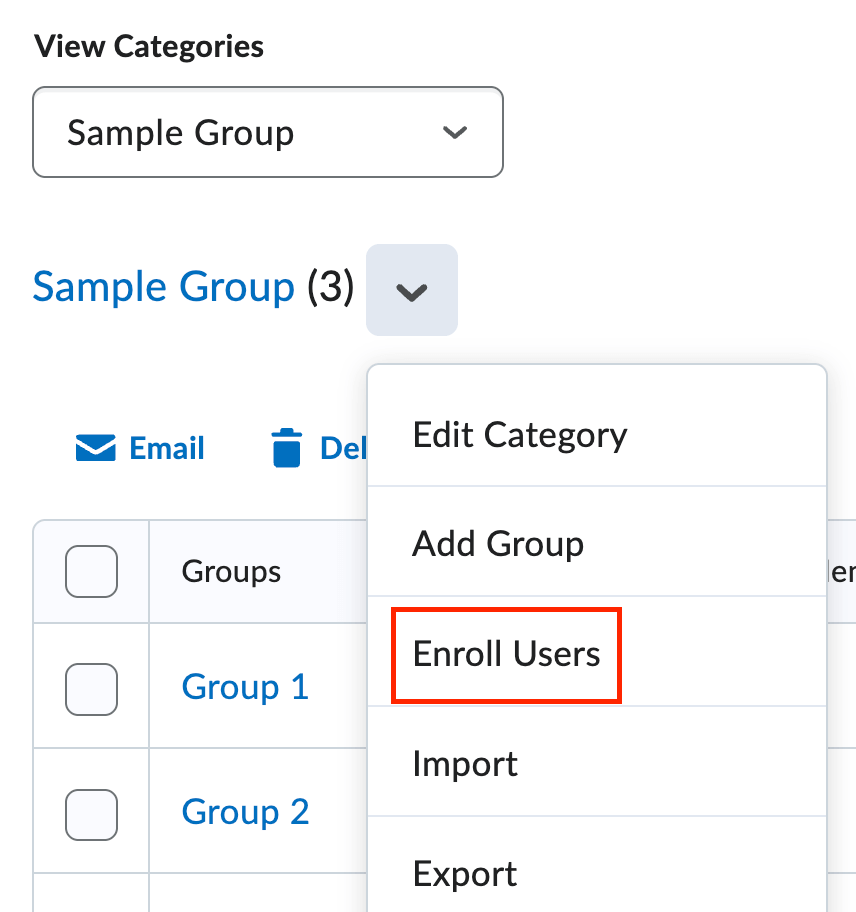The width and height of the screenshot is (856, 912).
Task: Open the Group 2 link
Action: click(x=244, y=812)
